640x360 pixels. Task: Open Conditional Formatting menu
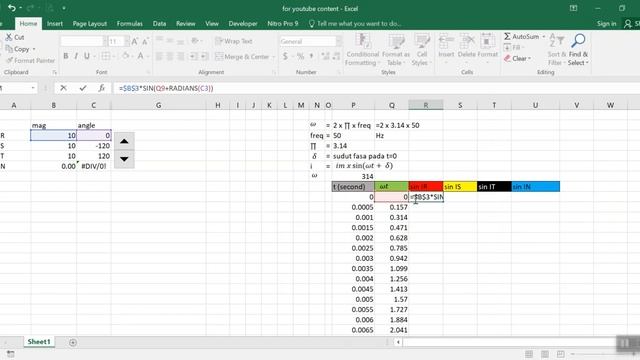coord(362,50)
